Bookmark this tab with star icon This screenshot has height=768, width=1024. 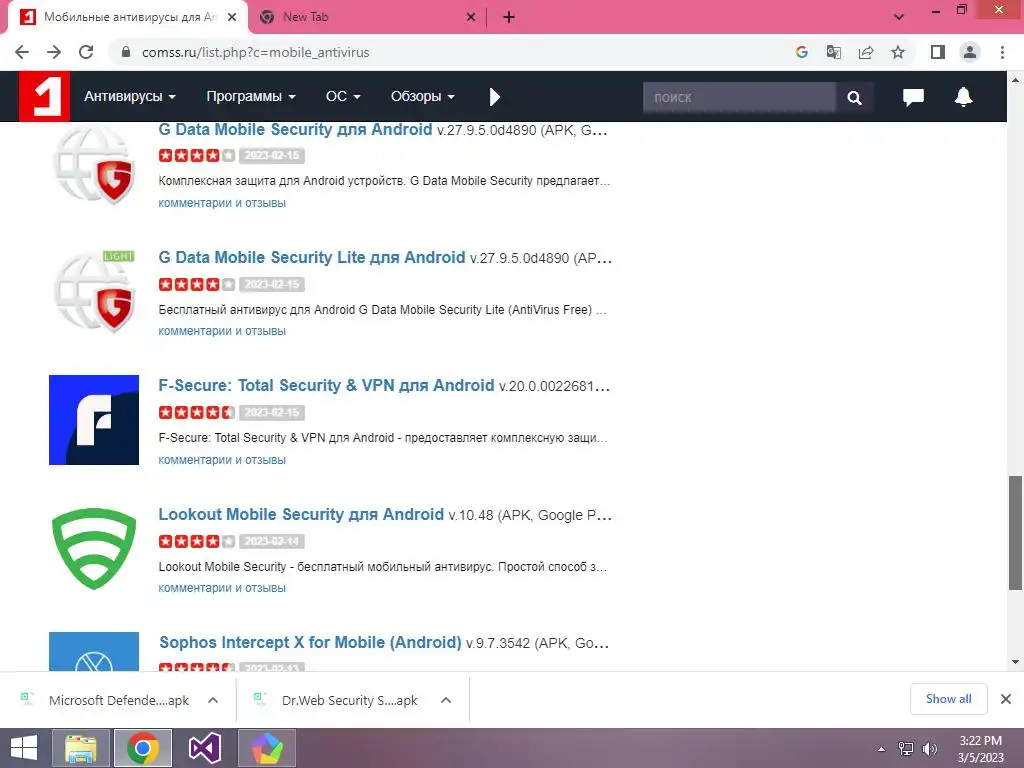coord(898,52)
